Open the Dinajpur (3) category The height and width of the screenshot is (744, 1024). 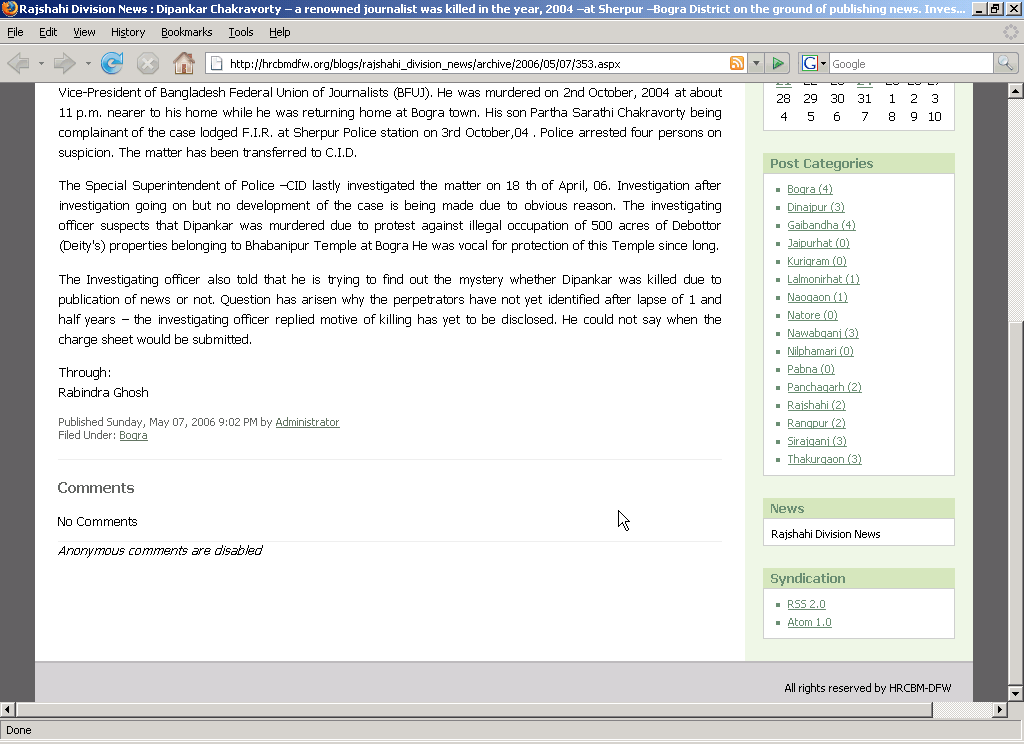pyautogui.click(x=816, y=207)
